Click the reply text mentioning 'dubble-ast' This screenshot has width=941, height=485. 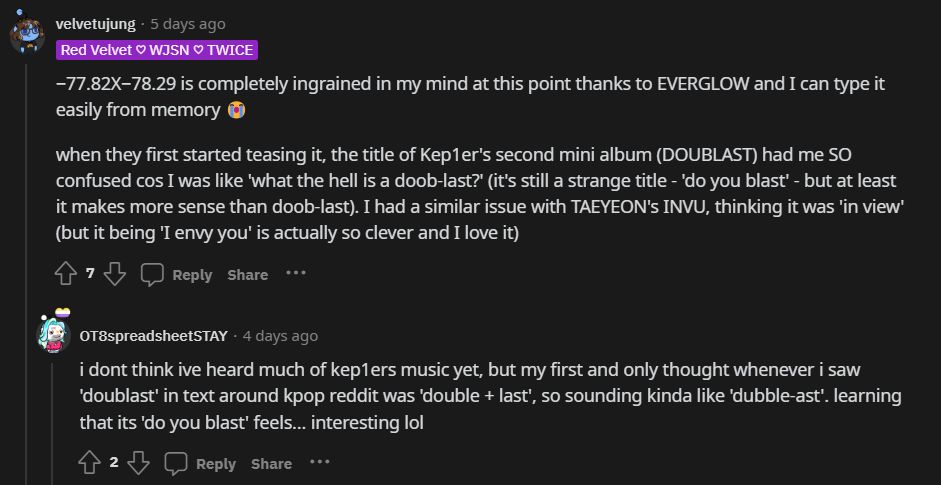tap(490, 395)
